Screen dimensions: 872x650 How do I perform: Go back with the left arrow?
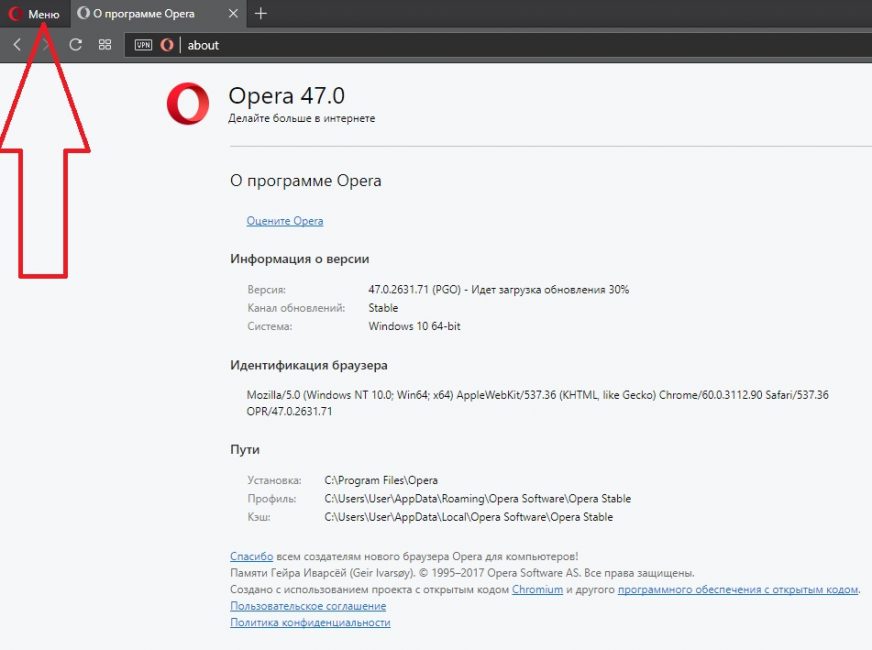[17, 44]
